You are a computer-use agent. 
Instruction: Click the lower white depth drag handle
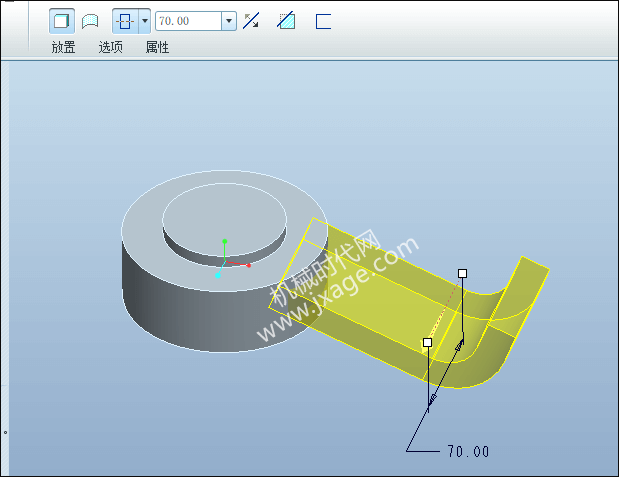click(x=428, y=342)
